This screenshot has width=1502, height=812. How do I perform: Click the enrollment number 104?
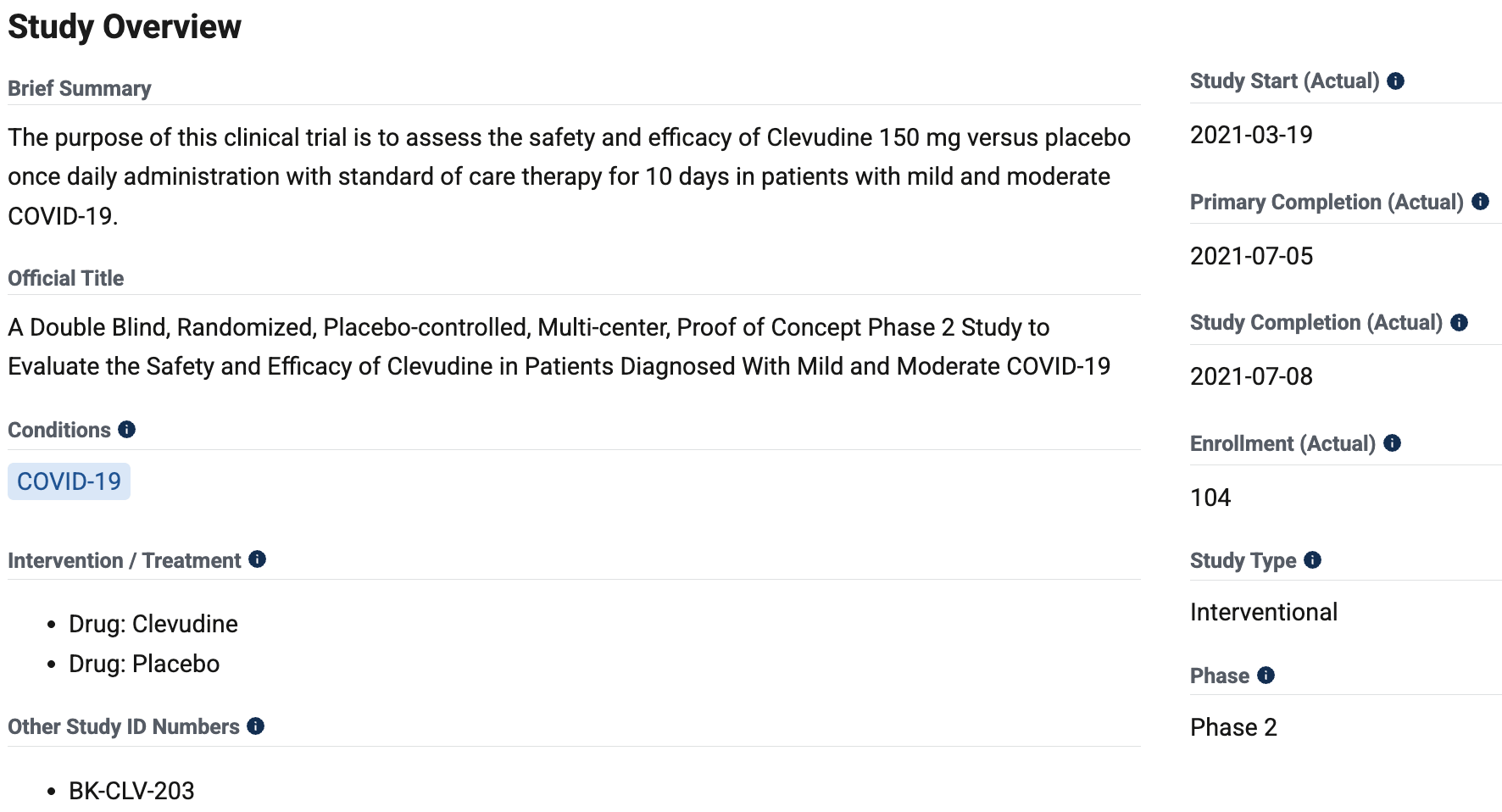[x=1210, y=498]
